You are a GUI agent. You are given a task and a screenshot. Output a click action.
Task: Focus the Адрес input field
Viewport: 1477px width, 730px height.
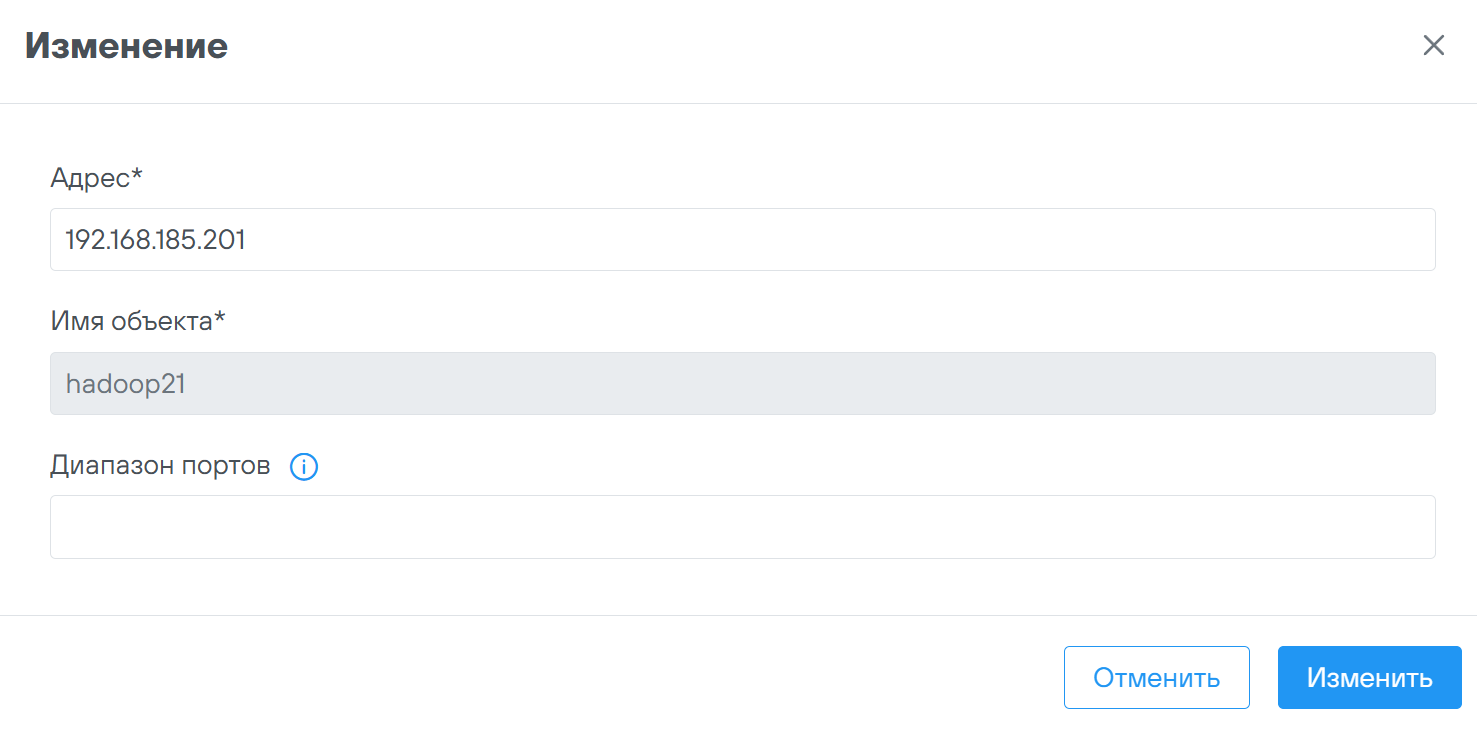click(x=742, y=240)
